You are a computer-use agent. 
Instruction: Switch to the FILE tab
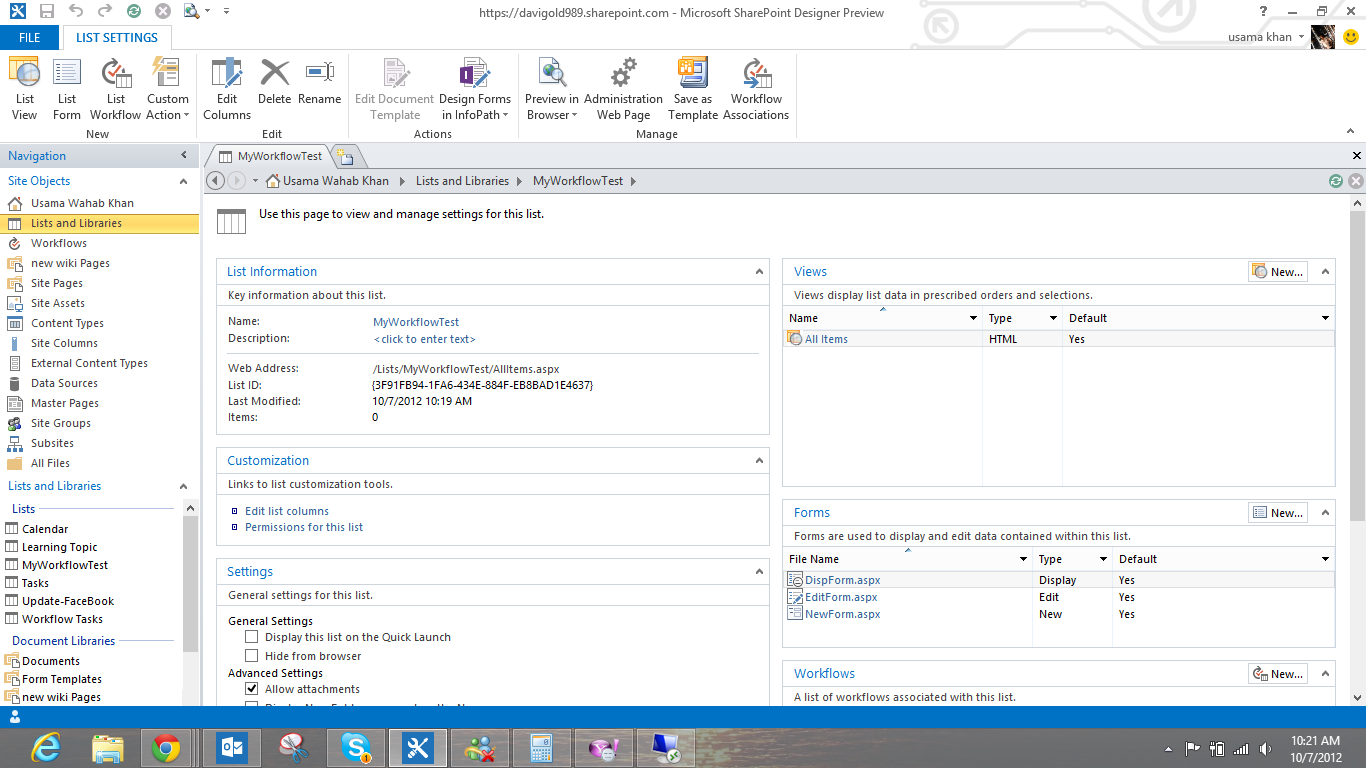[30, 36]
